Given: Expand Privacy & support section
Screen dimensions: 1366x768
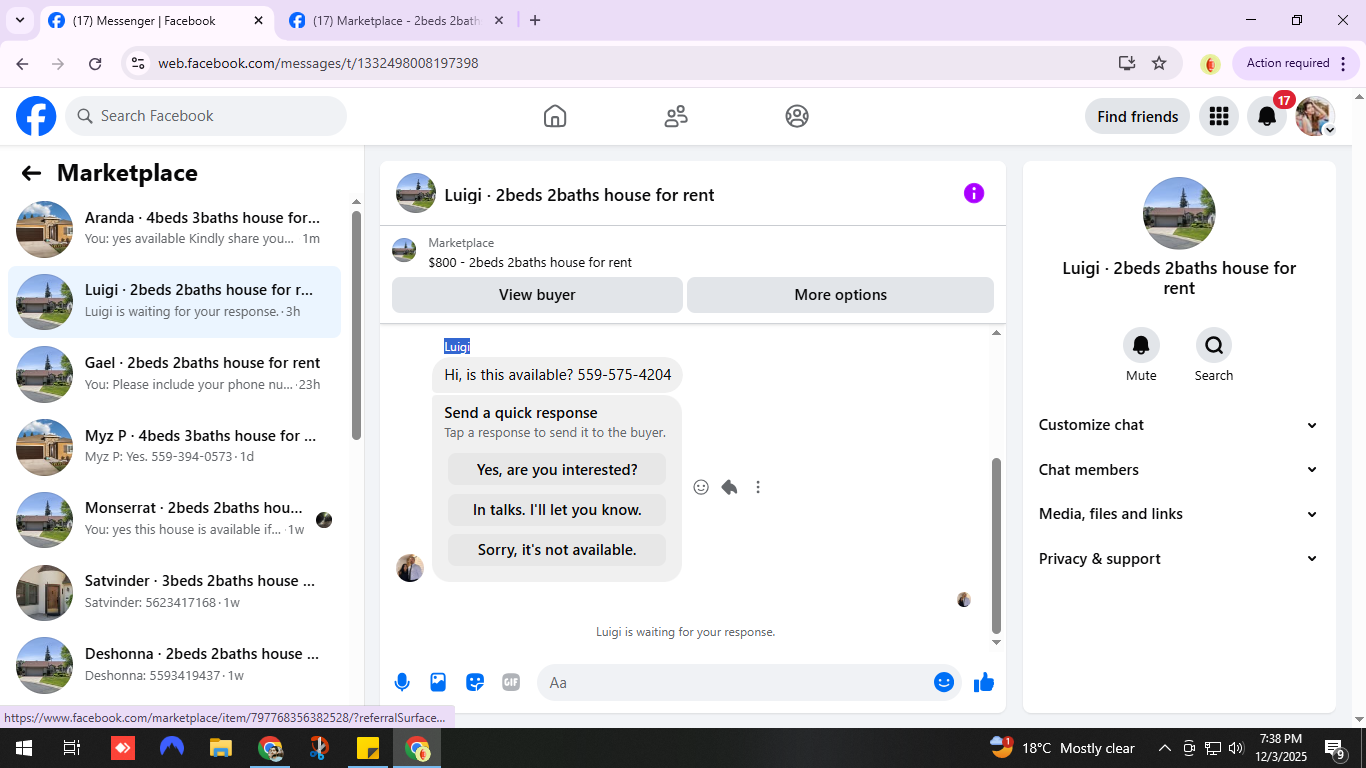Looking at the screenshot, I should (x=1179, y=559).
